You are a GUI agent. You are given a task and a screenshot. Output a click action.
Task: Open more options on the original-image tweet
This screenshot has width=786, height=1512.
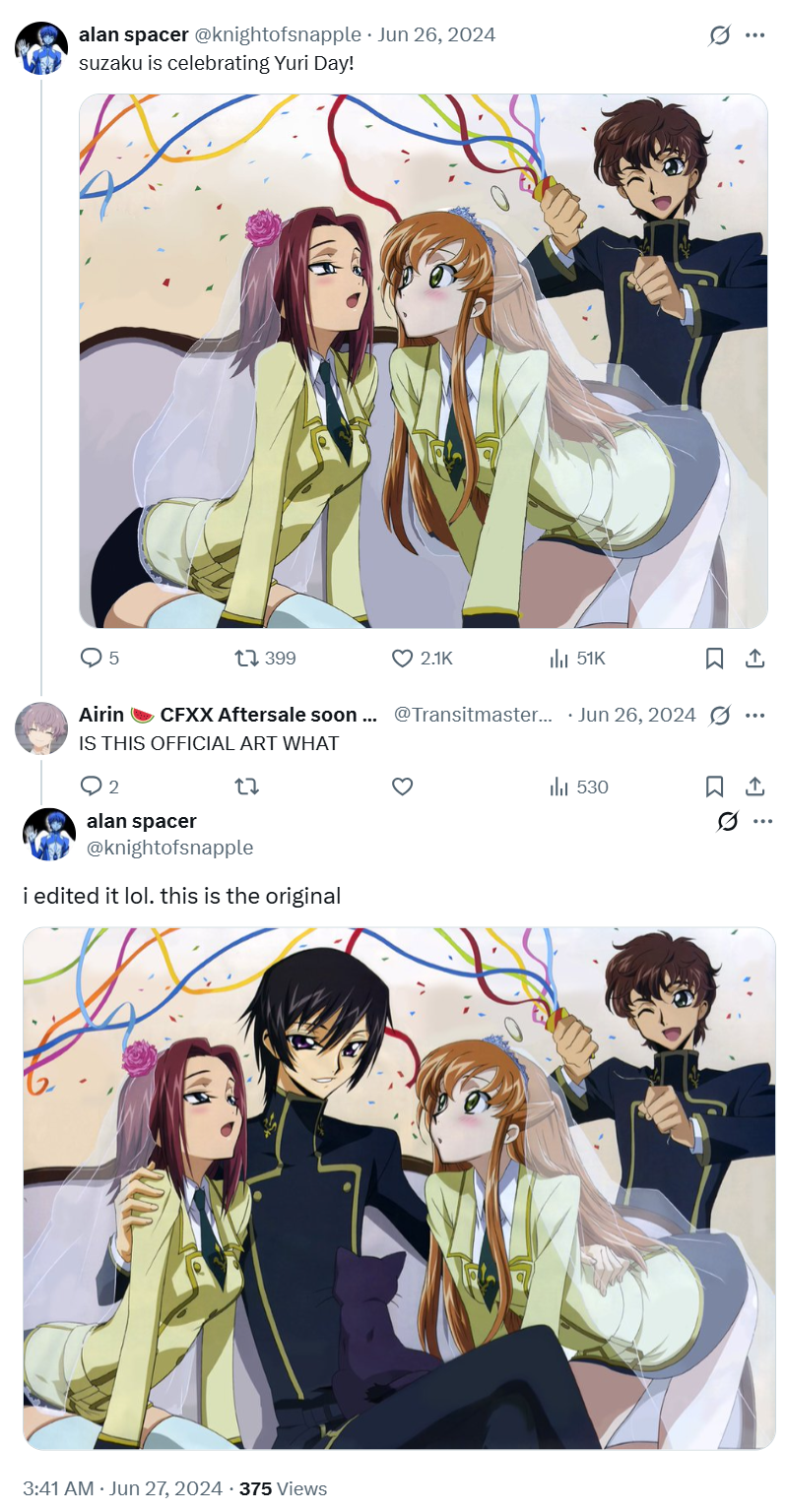point(763,821)
